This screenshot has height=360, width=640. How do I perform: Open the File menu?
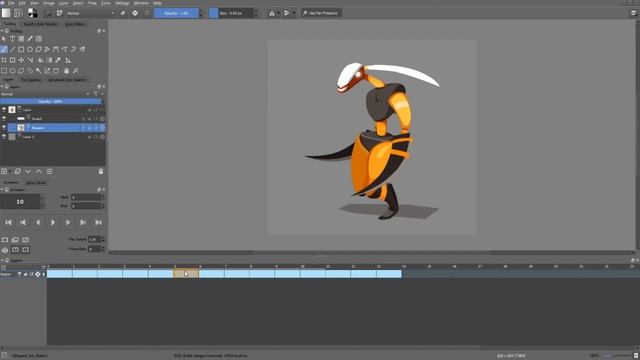tap(11, 3)
